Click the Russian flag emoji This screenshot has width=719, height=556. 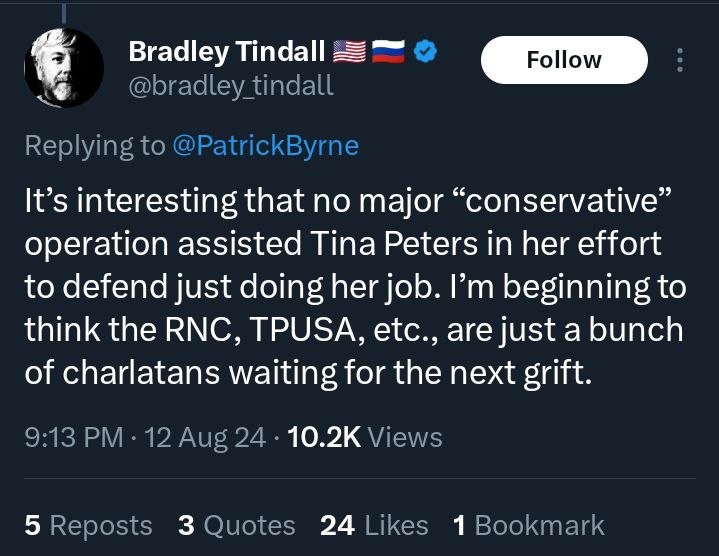pos(387,51)
